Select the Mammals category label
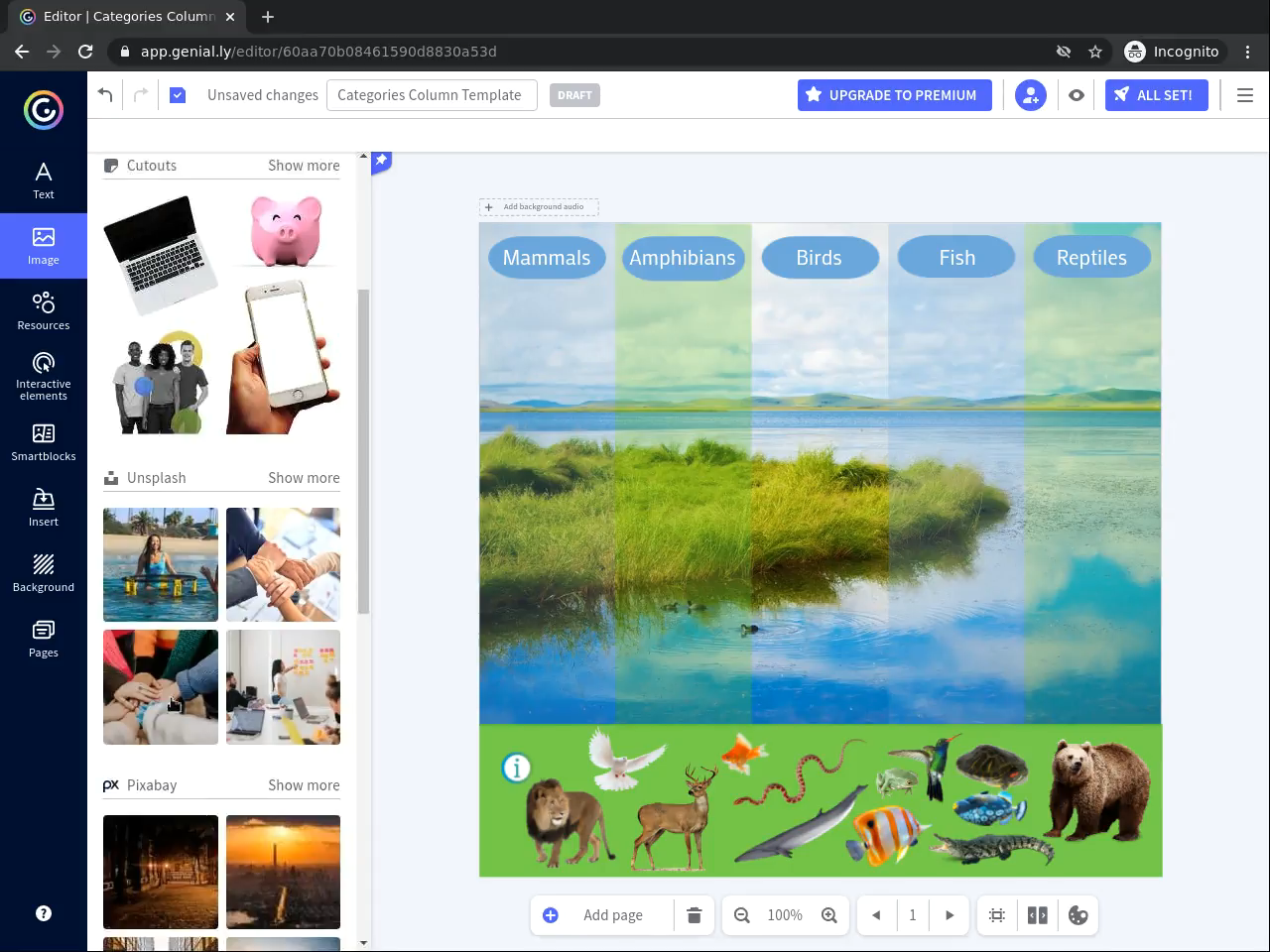Viewport: 1270px width, 952px height. coord(547,258)
